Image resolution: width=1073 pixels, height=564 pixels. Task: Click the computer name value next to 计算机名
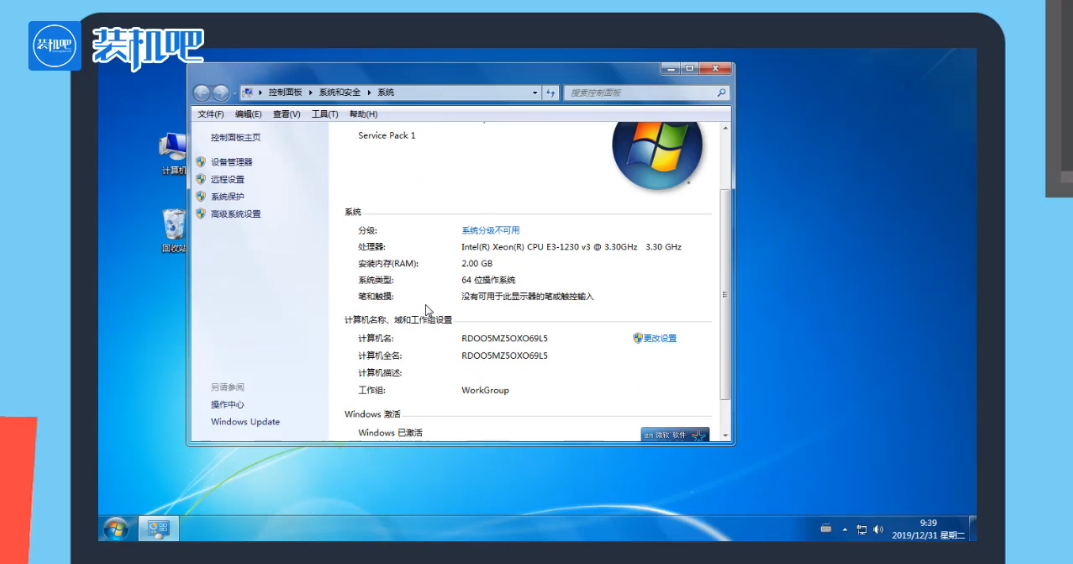(504, 338)
